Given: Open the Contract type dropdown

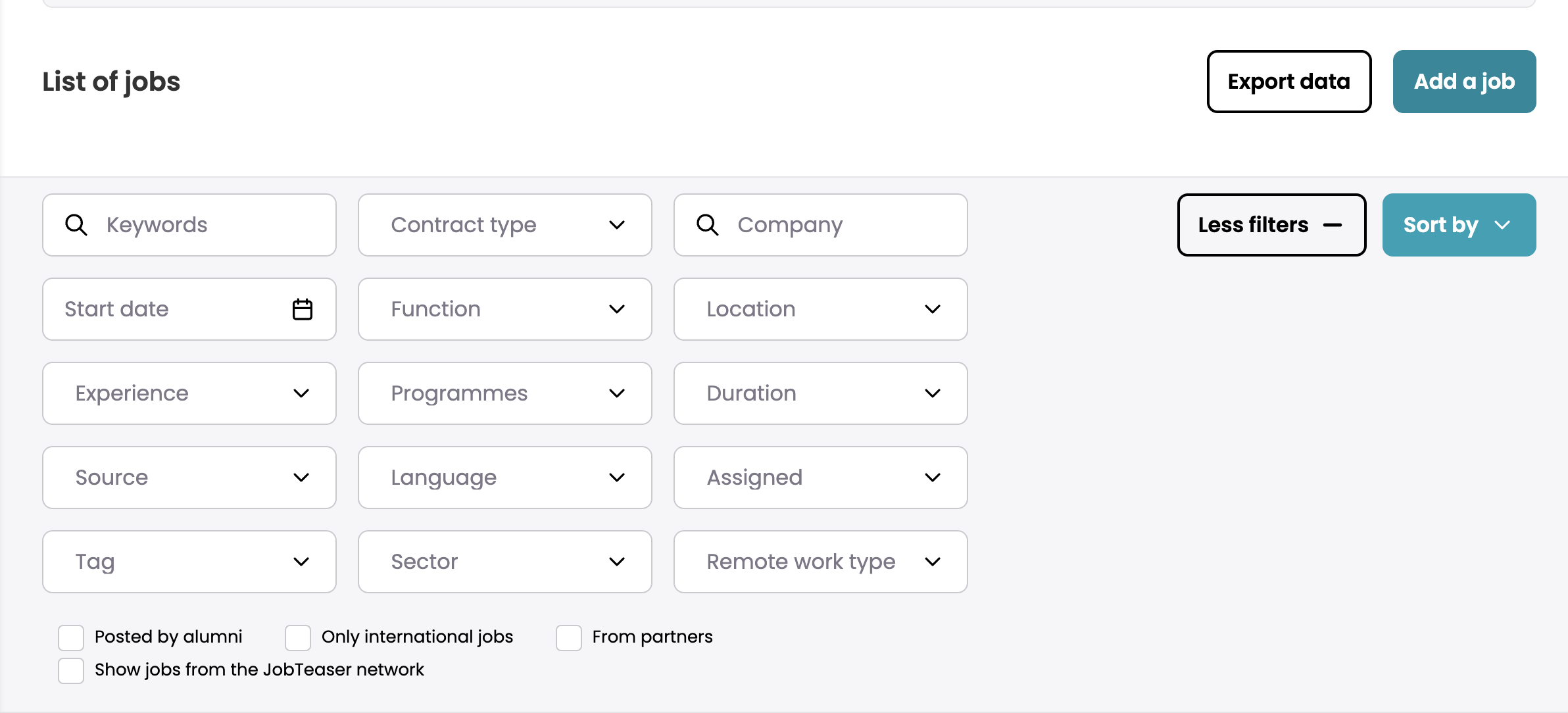Looking at the screenshot, I should click(x=504, y=225).
